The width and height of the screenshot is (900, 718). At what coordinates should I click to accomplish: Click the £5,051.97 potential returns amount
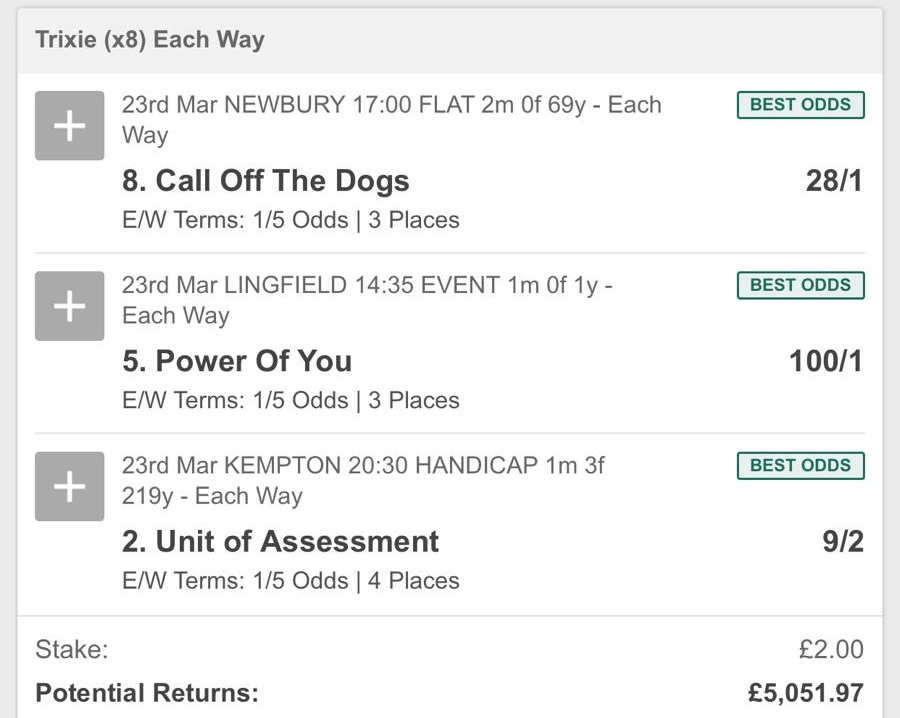805,692
